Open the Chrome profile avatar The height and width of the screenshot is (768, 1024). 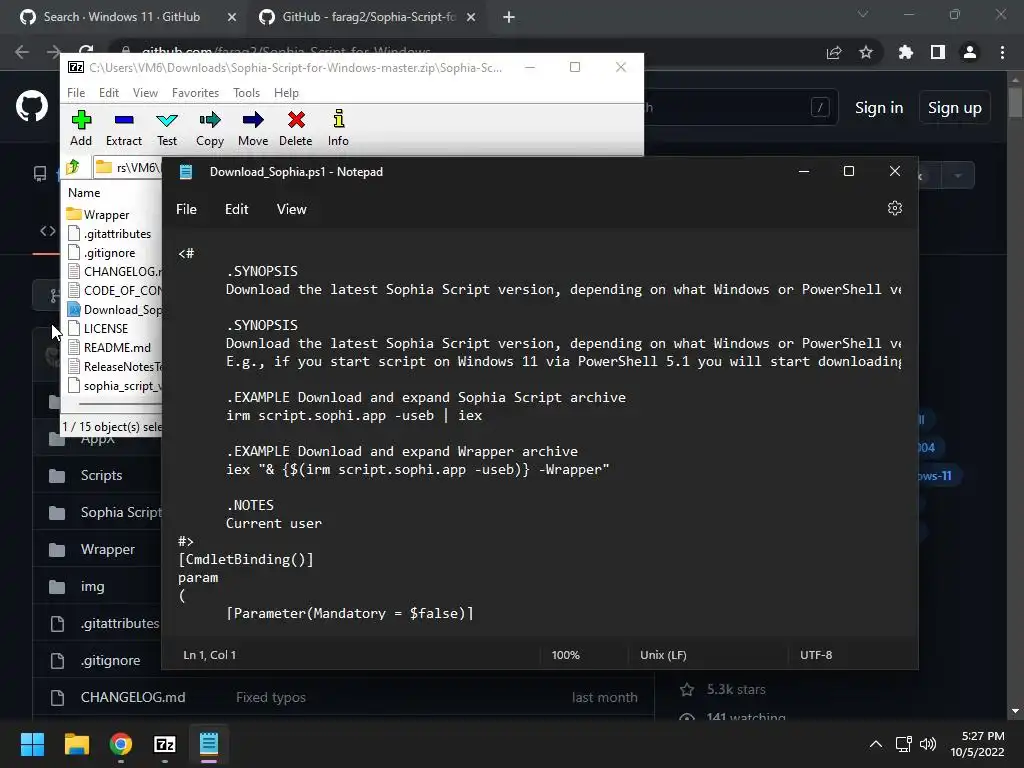(x=970, y=52)
